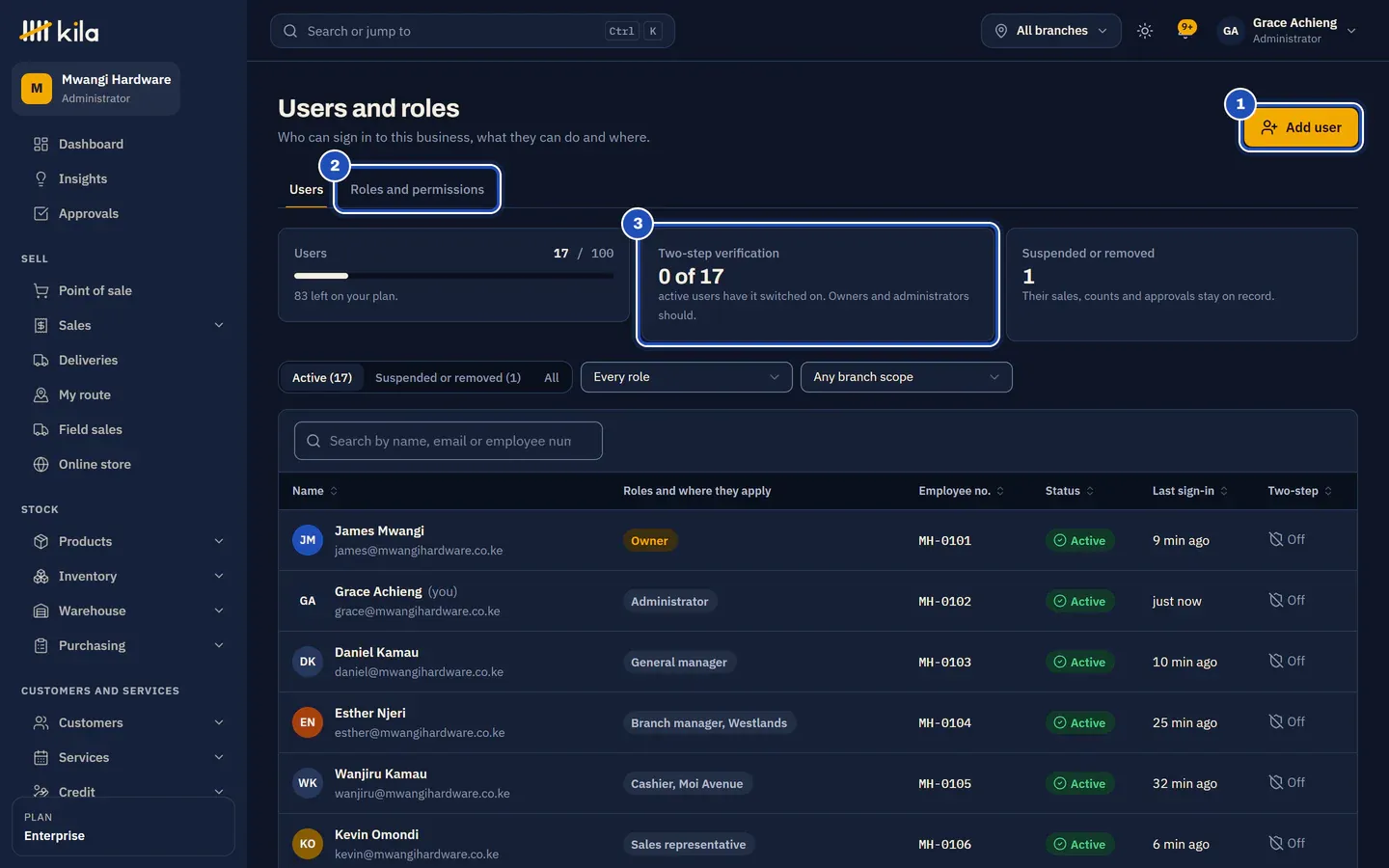Image resolution: width=1389 pixels, height=868 pixels.
Task: Click the Online store globe icon
Action: click(x=41, y=465)
